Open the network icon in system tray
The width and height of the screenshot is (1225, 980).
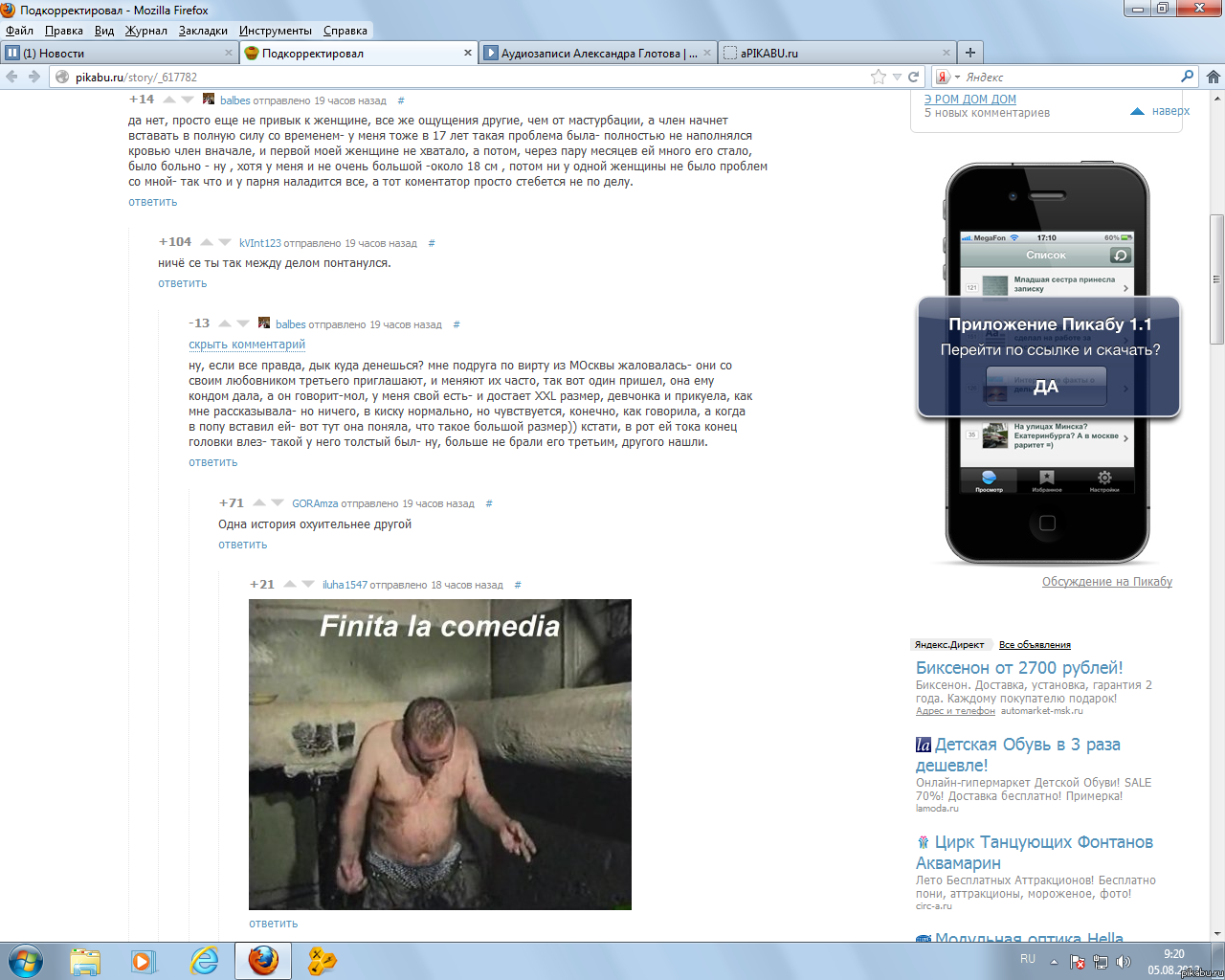[x=1101, y=962]
